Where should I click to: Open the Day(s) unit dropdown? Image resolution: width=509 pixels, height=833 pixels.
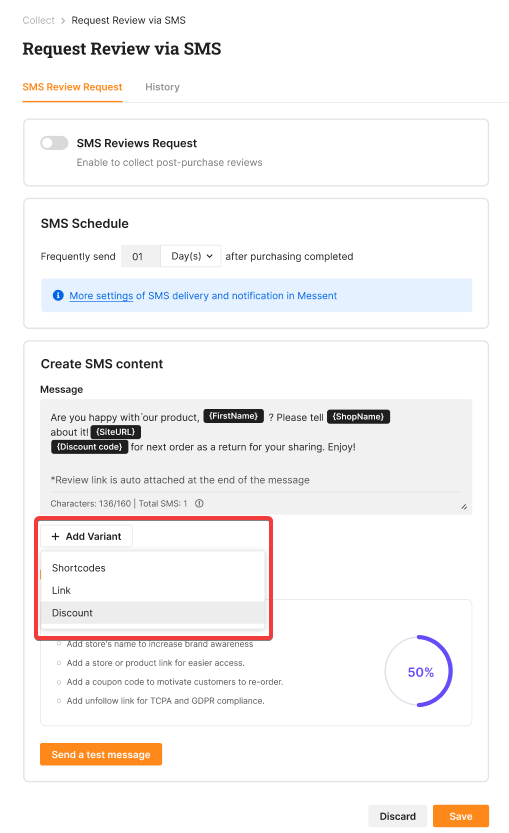[191, 256]
